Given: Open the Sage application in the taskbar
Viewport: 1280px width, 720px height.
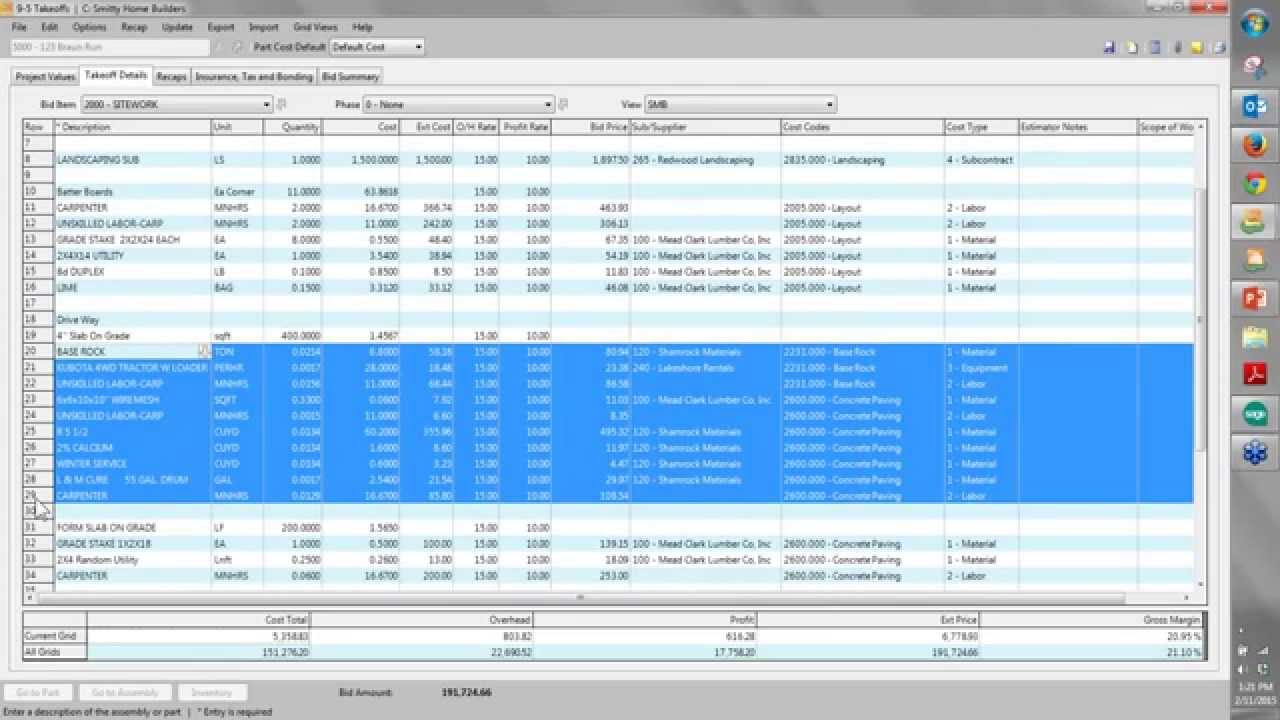Looking at the screenshot, I should coord(1255,413).
